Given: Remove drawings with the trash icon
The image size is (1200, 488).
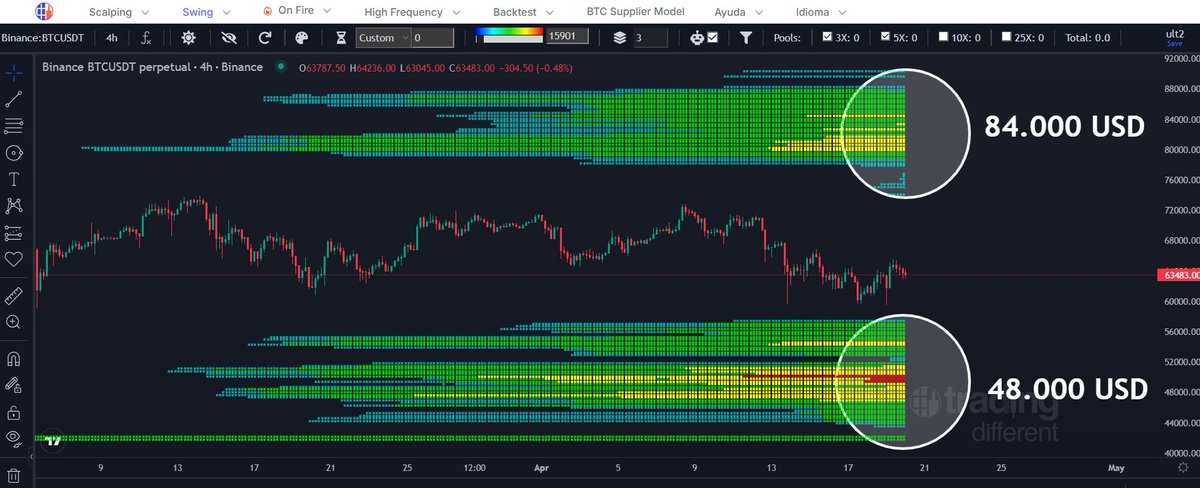Looking at the screenshot, I should click(x=14, y=475).
